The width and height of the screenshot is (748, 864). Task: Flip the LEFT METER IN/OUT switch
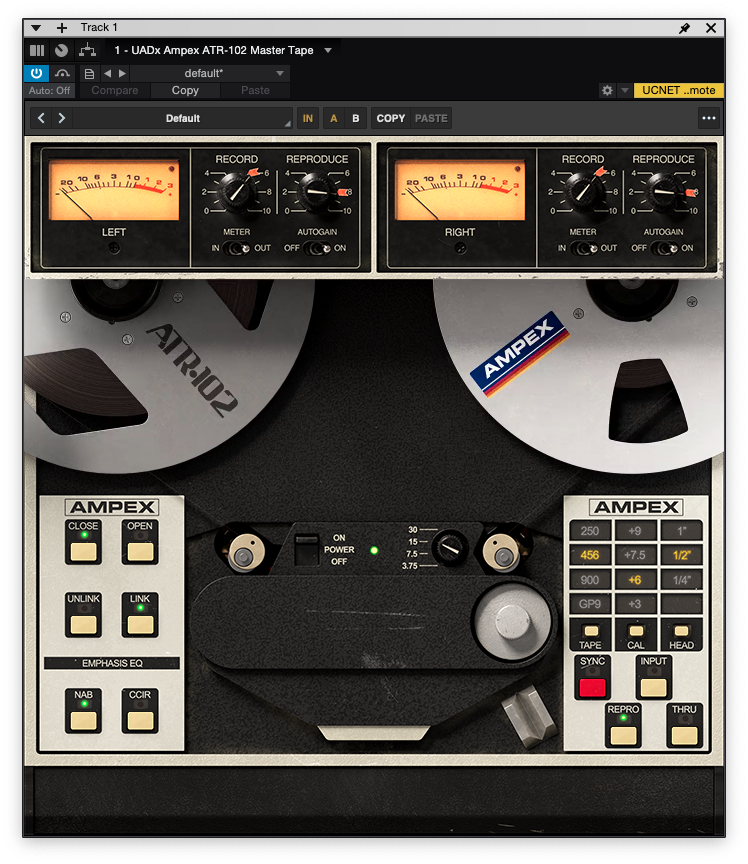click(238, 249)
